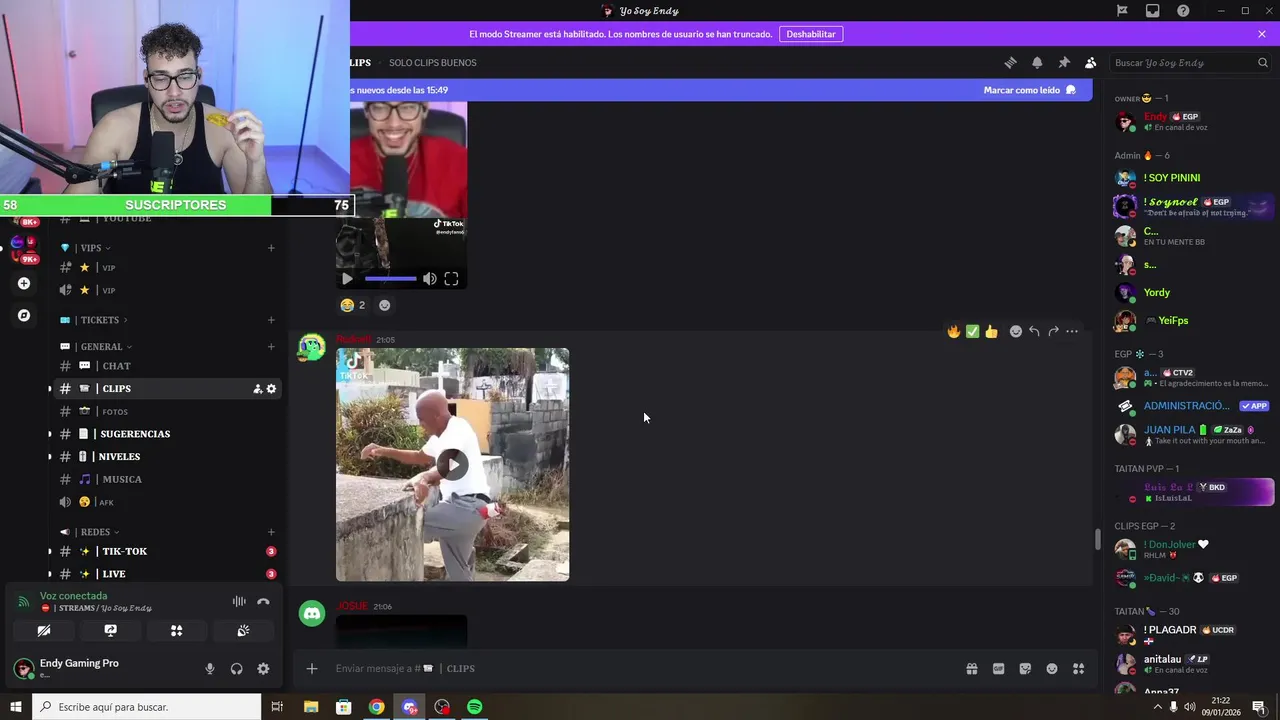Open the sticker picker
This screenshot has height=720, width=1280.
point(1025,668)
